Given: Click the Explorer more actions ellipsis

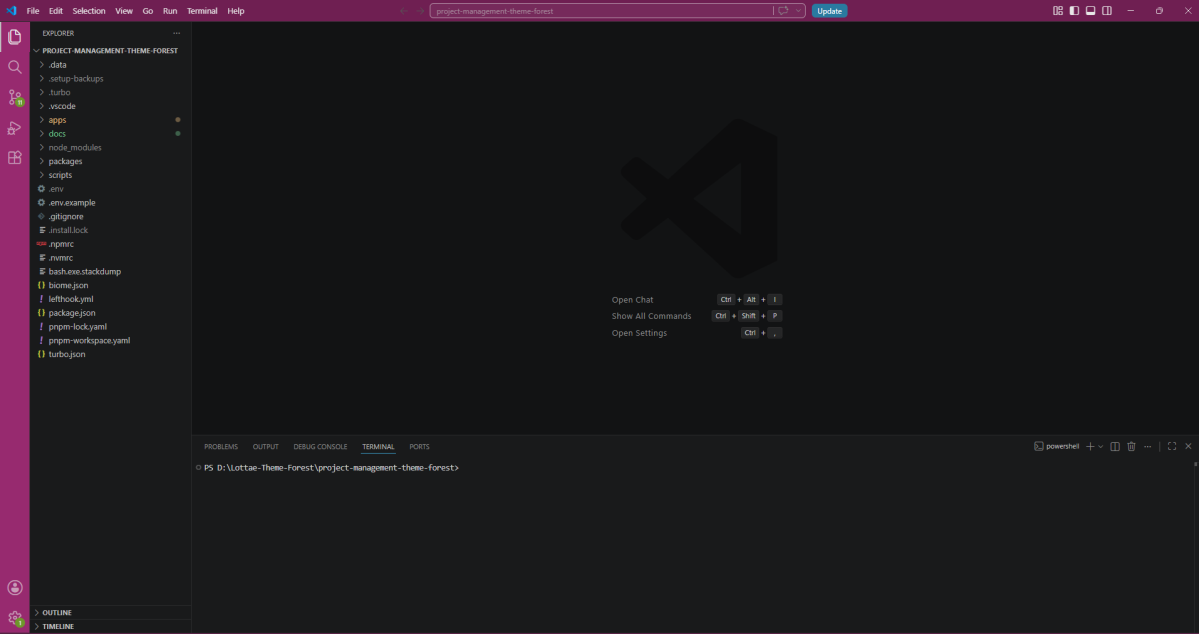Looking at the screenshot, I should pyautogui.click(x=177, y=34).
